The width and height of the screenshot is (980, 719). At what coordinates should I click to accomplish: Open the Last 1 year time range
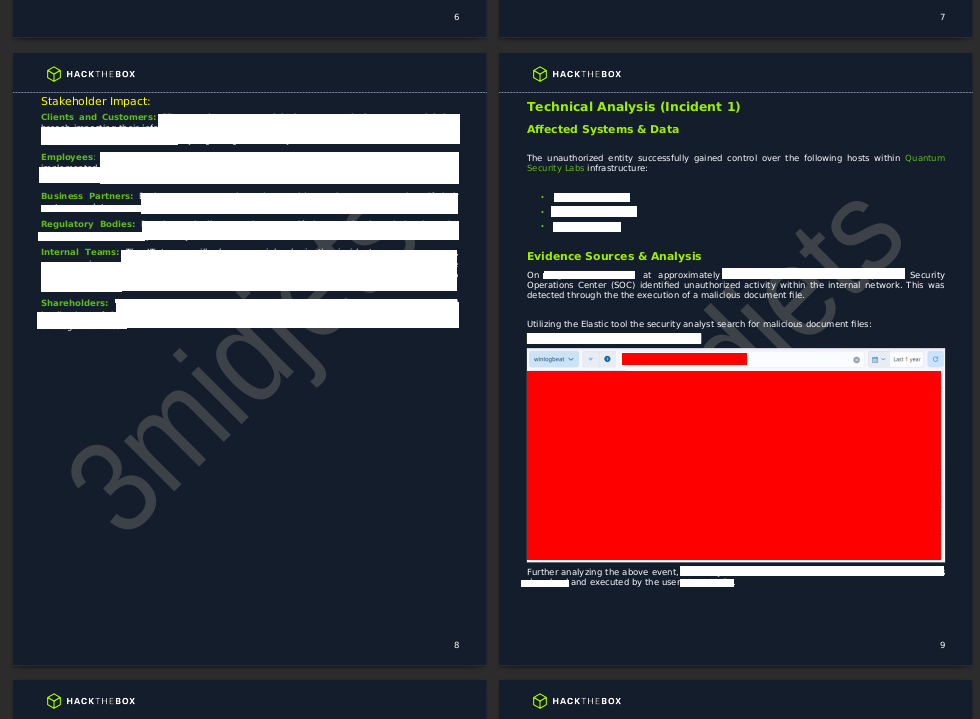tap(907, 359)
